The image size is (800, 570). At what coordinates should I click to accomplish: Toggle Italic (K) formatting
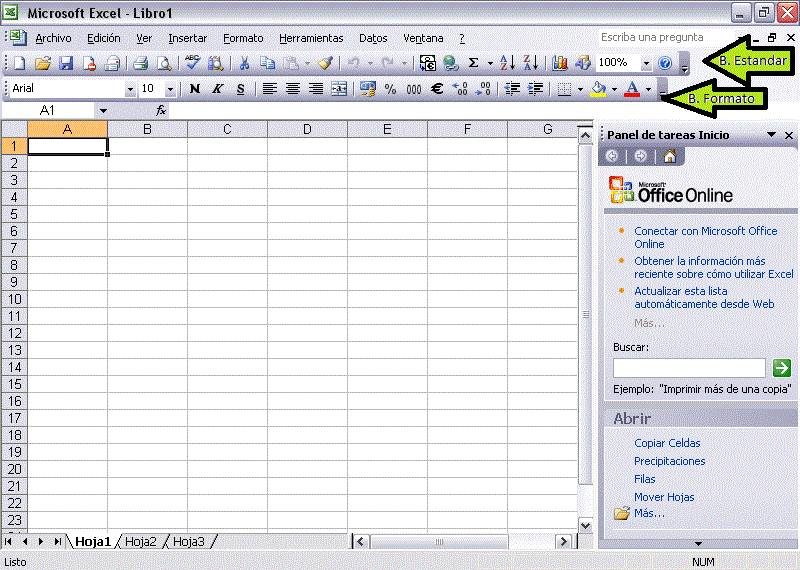[217, 89]
